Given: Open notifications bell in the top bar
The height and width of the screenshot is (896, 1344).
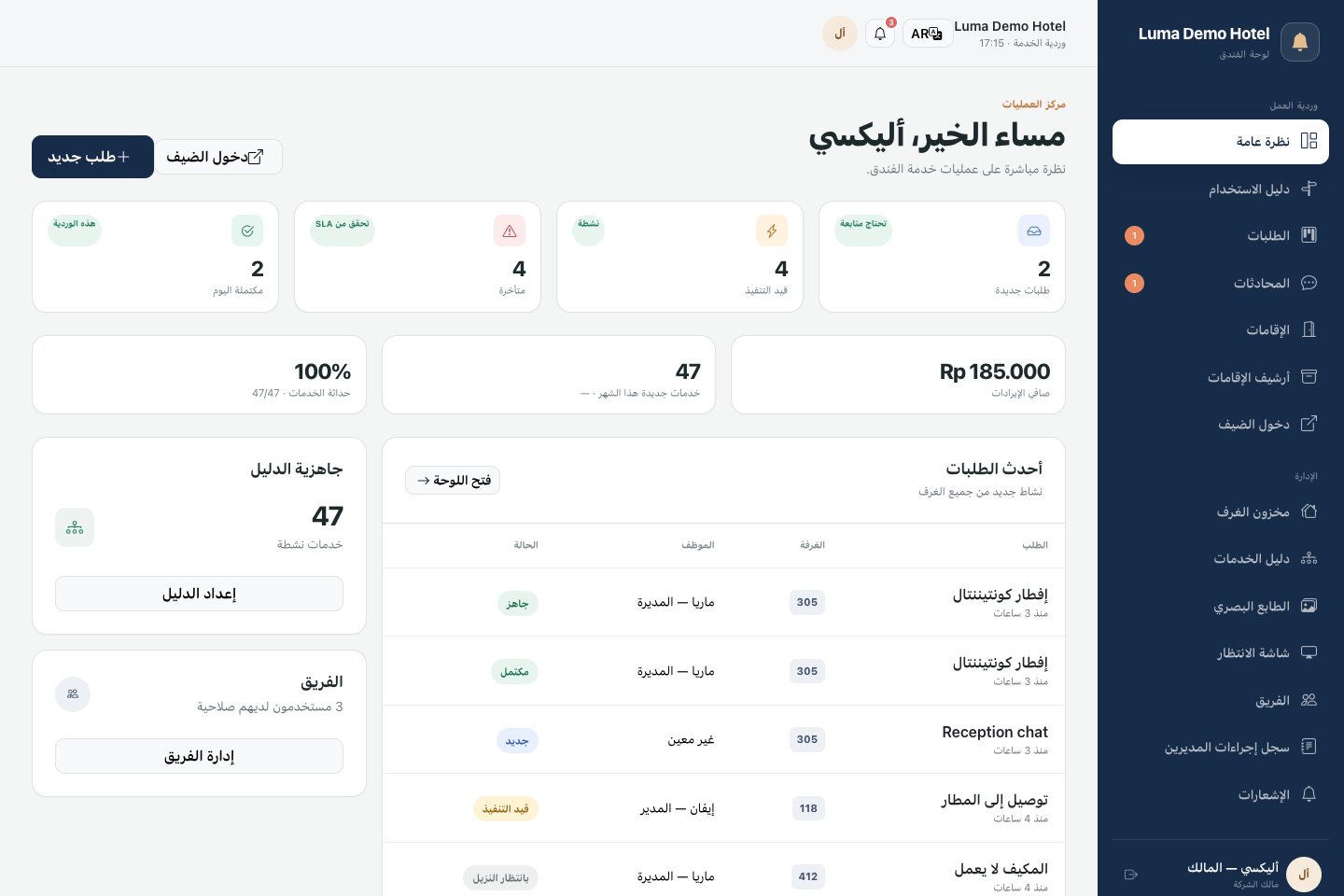Looking at the screenshot, I should pos(879,34).
